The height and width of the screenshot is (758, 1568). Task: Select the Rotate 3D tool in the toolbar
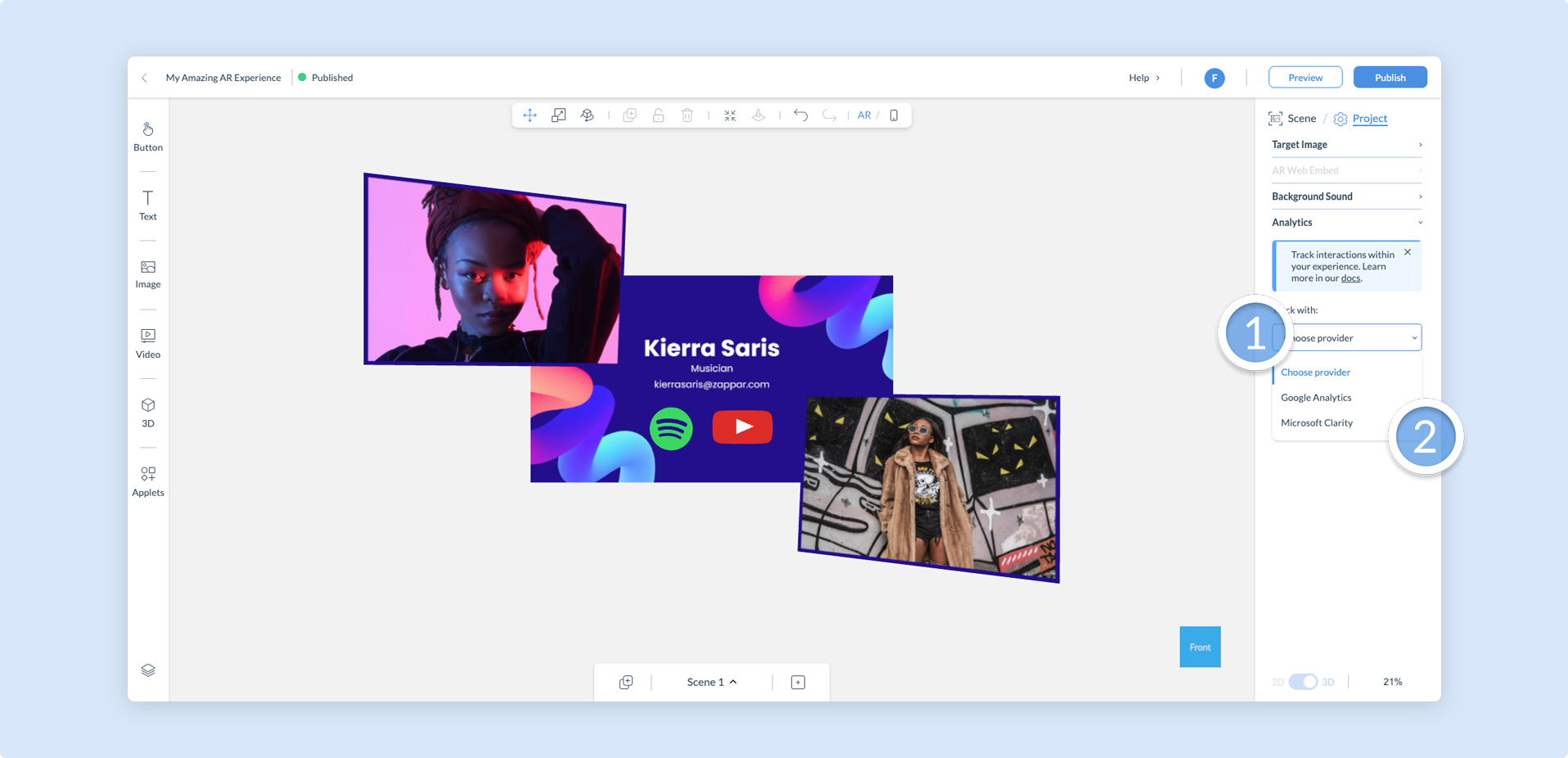coord(587,115)
